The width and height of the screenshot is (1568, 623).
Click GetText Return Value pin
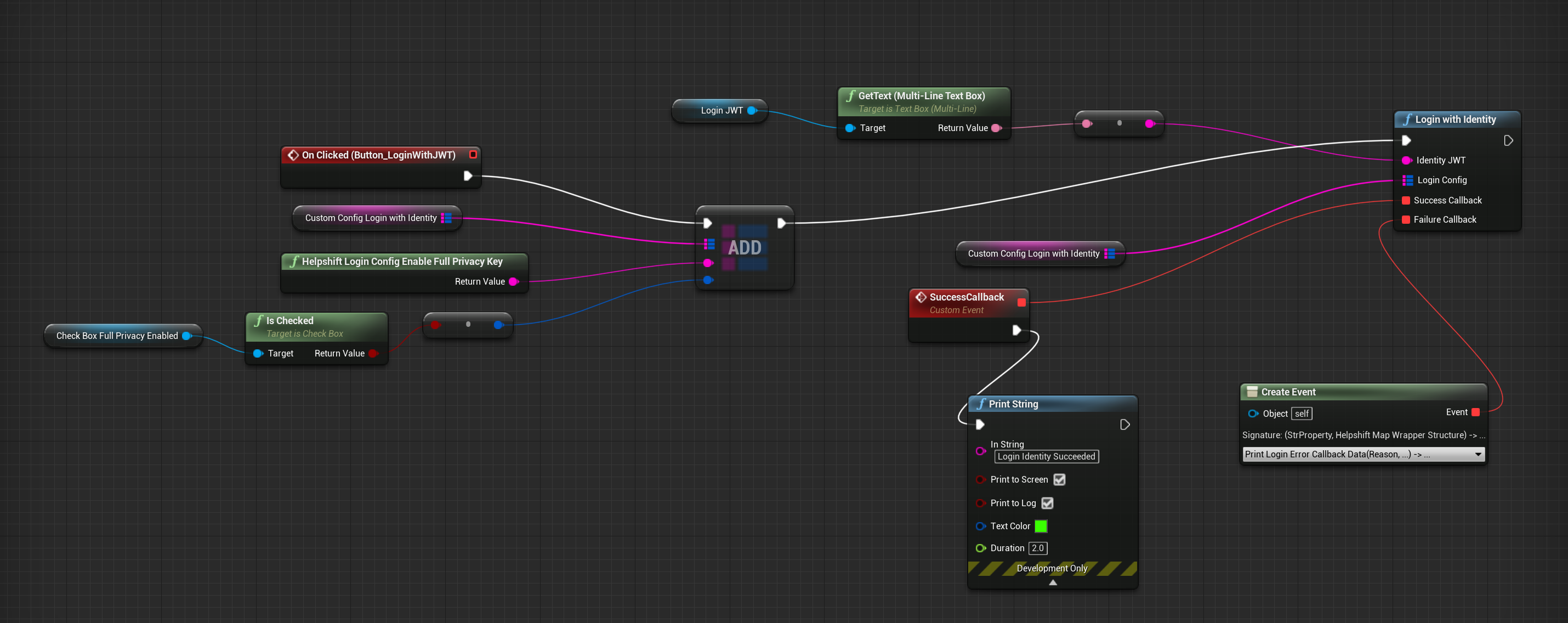996,128
